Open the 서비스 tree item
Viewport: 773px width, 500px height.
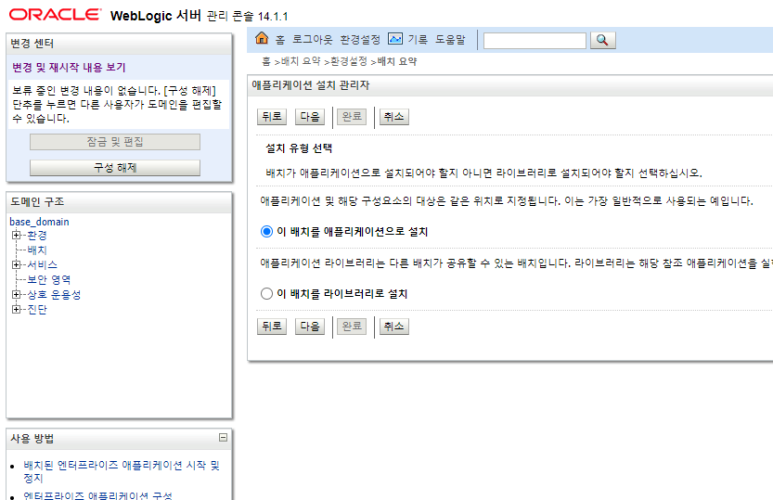[42, 265]
